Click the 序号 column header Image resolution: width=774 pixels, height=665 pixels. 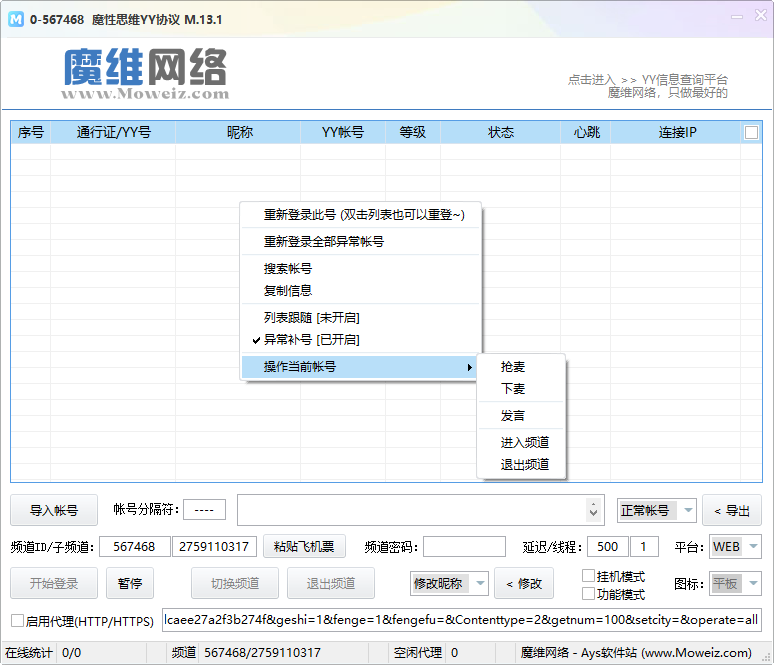[x=31, y=132]
